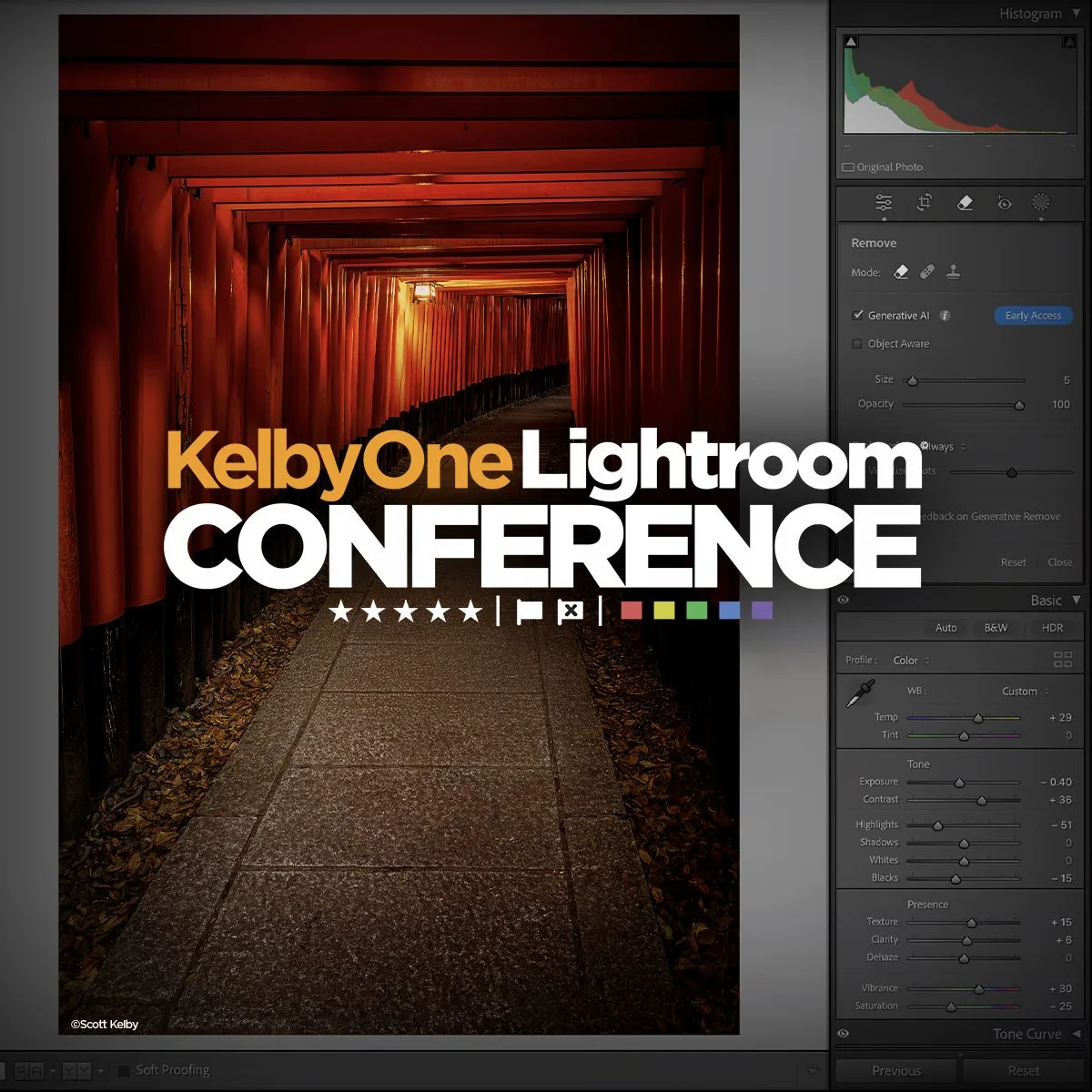Adjust the Texture slider
The height and width of the screenshot is (1092, 1092).
click(964, 923)
